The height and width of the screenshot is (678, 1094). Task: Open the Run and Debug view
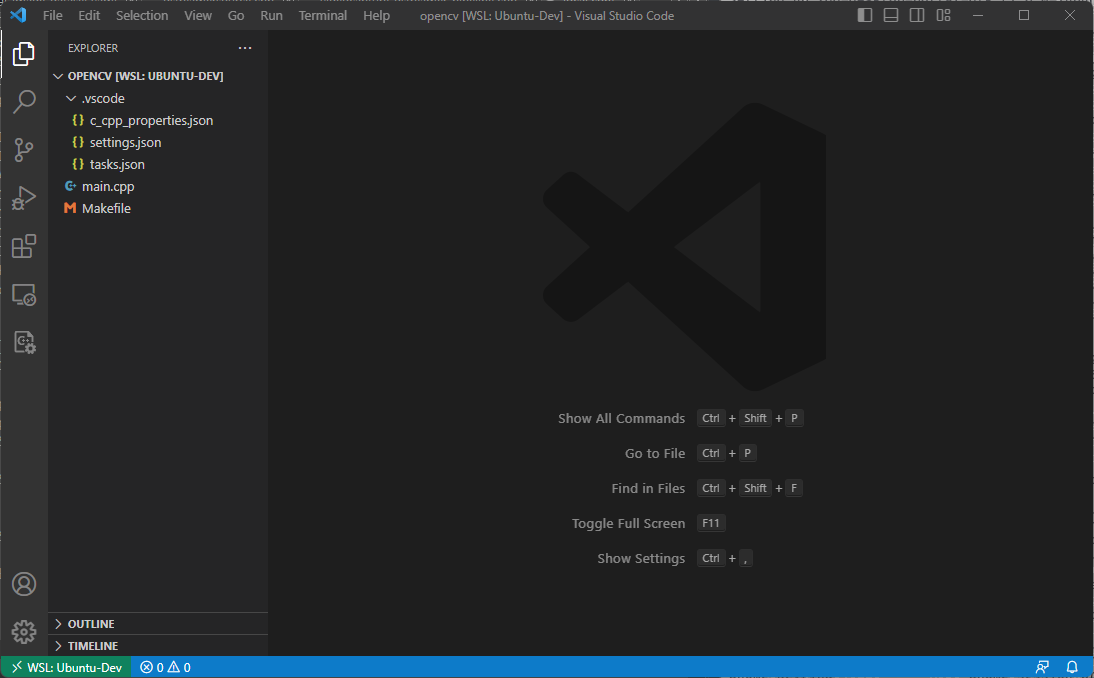[24, 198]
